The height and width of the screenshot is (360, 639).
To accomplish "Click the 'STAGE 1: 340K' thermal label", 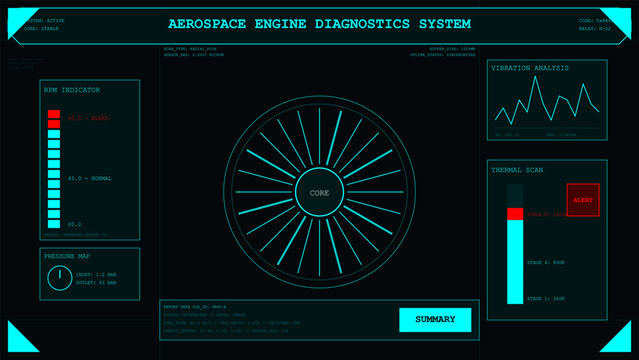I will [x=546, y=298].
